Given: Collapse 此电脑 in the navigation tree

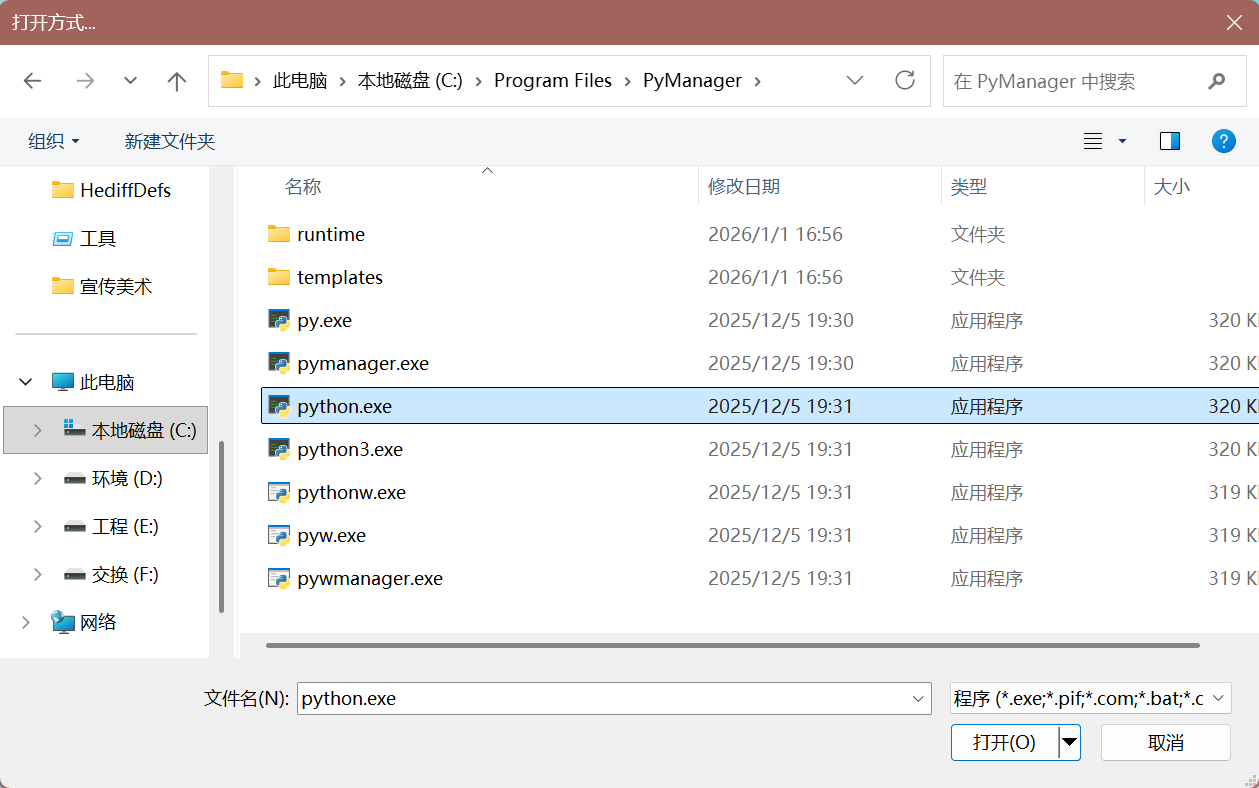Looking at the screenshot, I should 24,381.
